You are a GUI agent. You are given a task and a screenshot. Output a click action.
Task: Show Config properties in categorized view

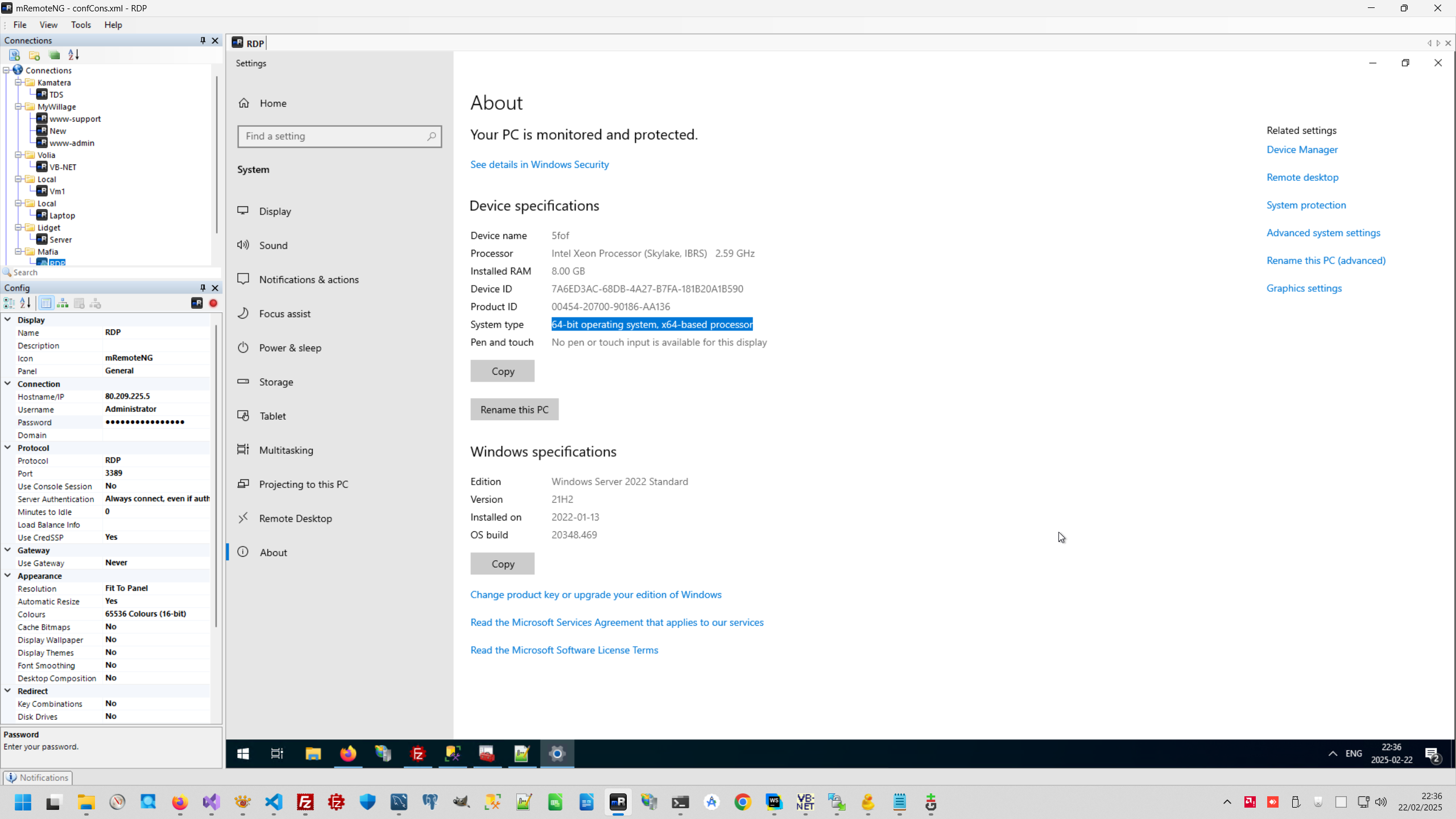[9, 304]
